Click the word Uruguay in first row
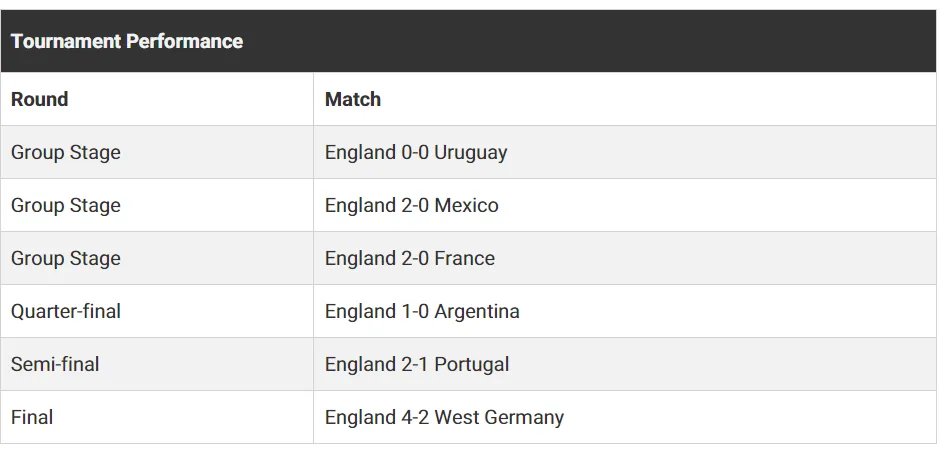Image resolution: width=941 pixels, height=452 pixels. tap(470, 153)
